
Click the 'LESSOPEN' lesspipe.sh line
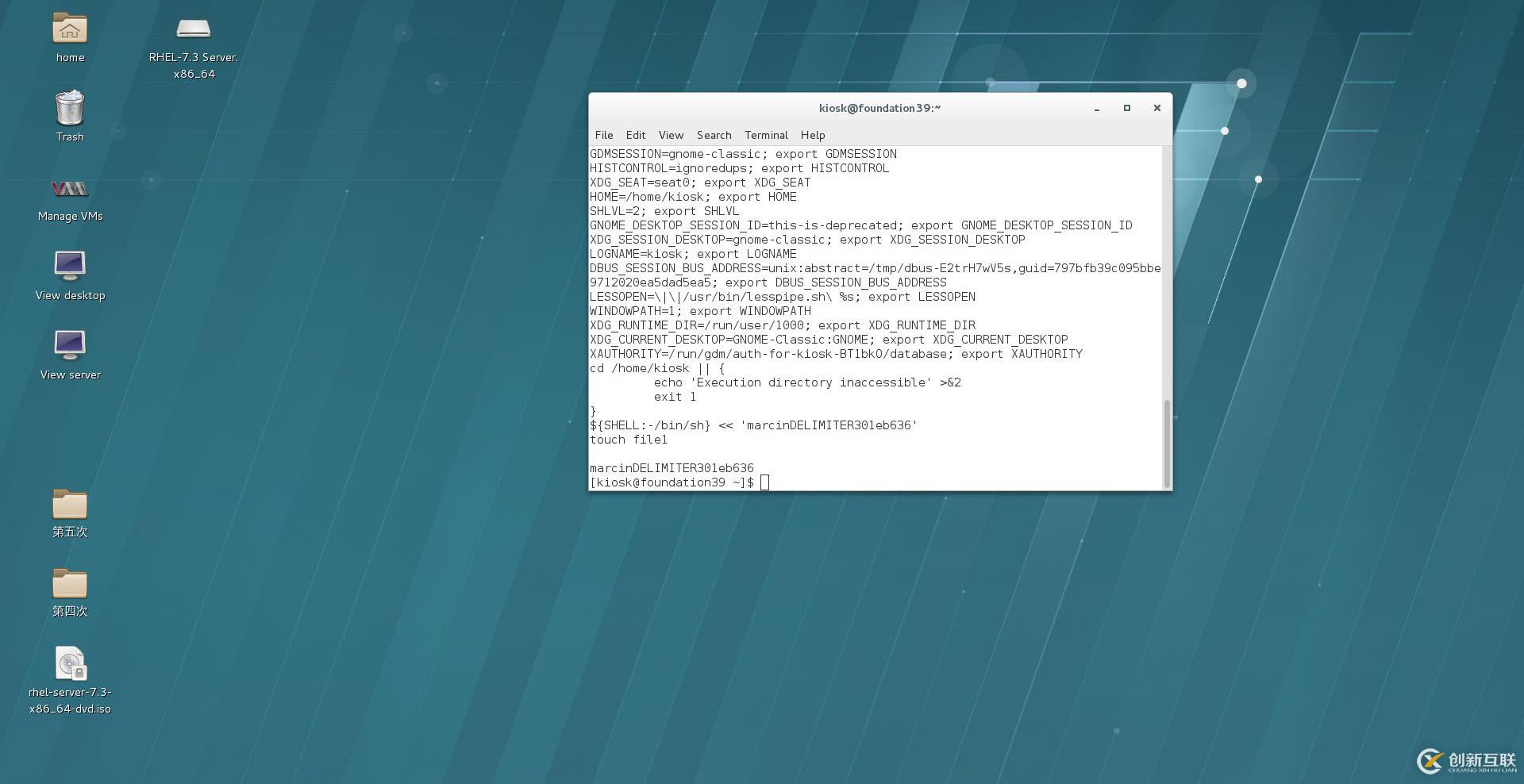tap(783, 297)
